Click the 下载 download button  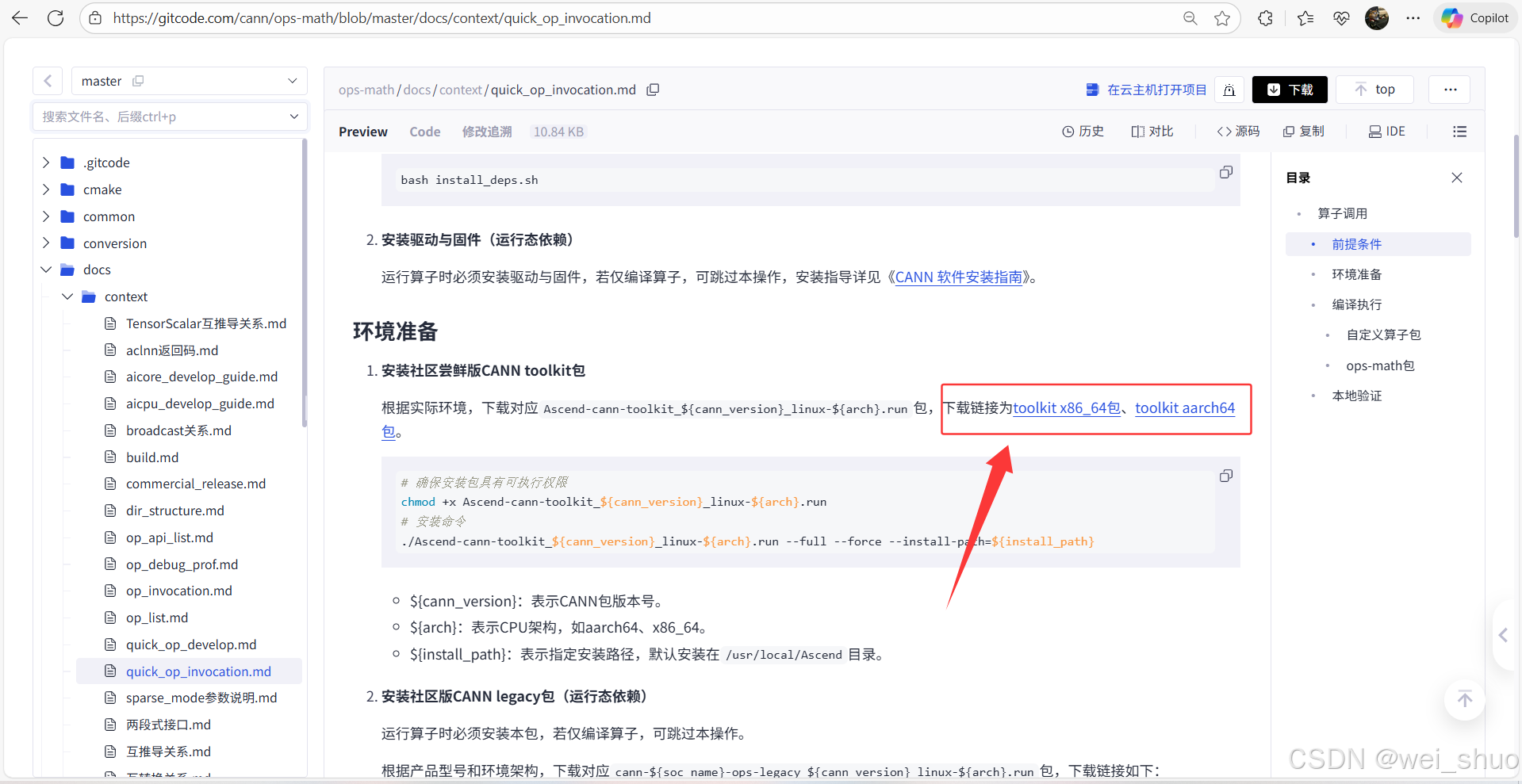(1289, 89)
